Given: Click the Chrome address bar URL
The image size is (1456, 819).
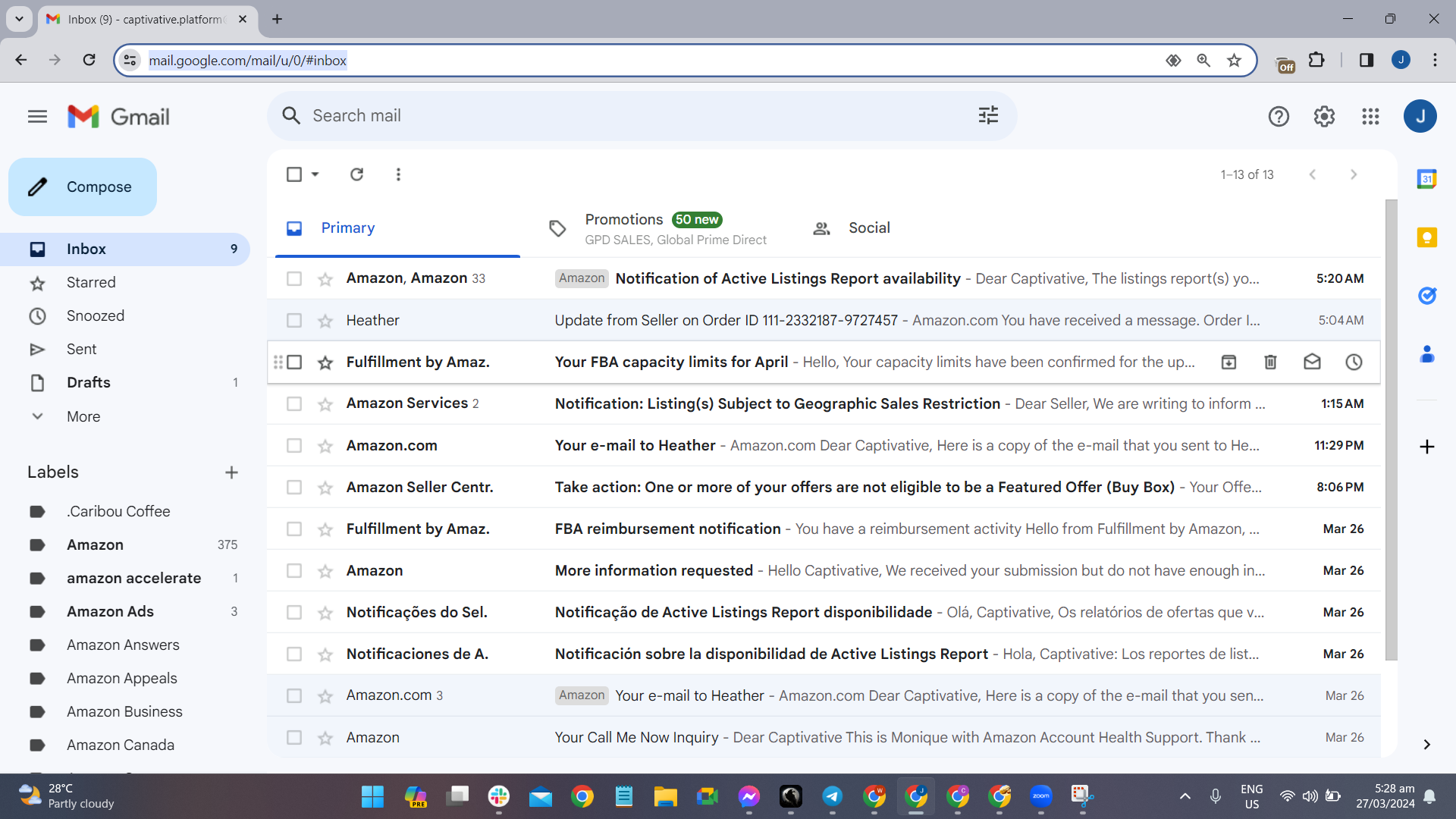Looking at the screenshot, I should [x=247, y=61].
